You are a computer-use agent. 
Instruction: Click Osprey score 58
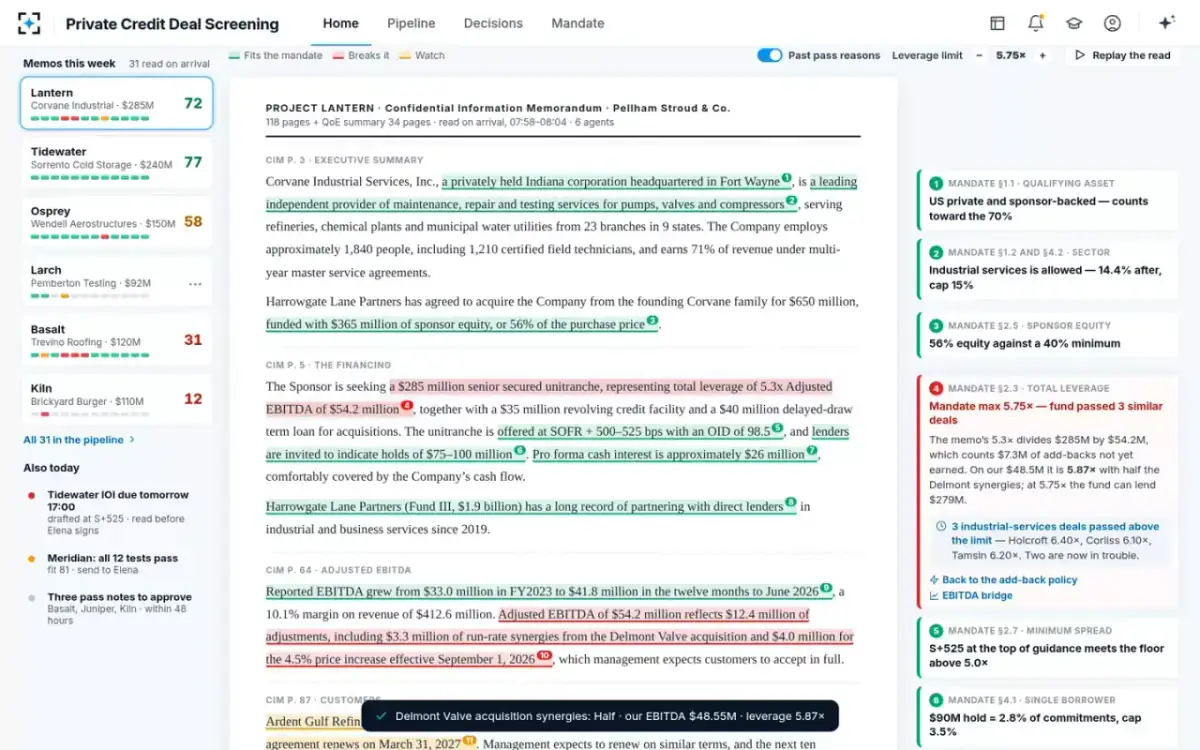pos(193,221)
